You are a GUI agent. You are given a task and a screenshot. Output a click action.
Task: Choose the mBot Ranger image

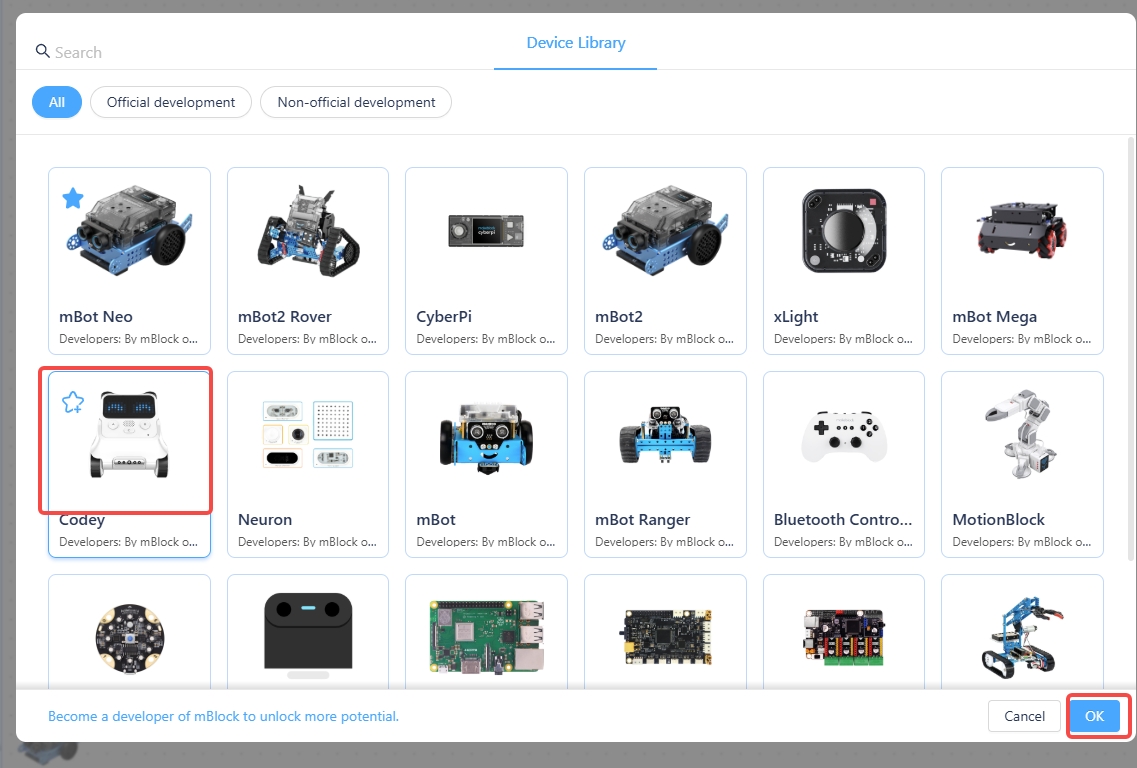pyautogui.click(x=665, y=434)
